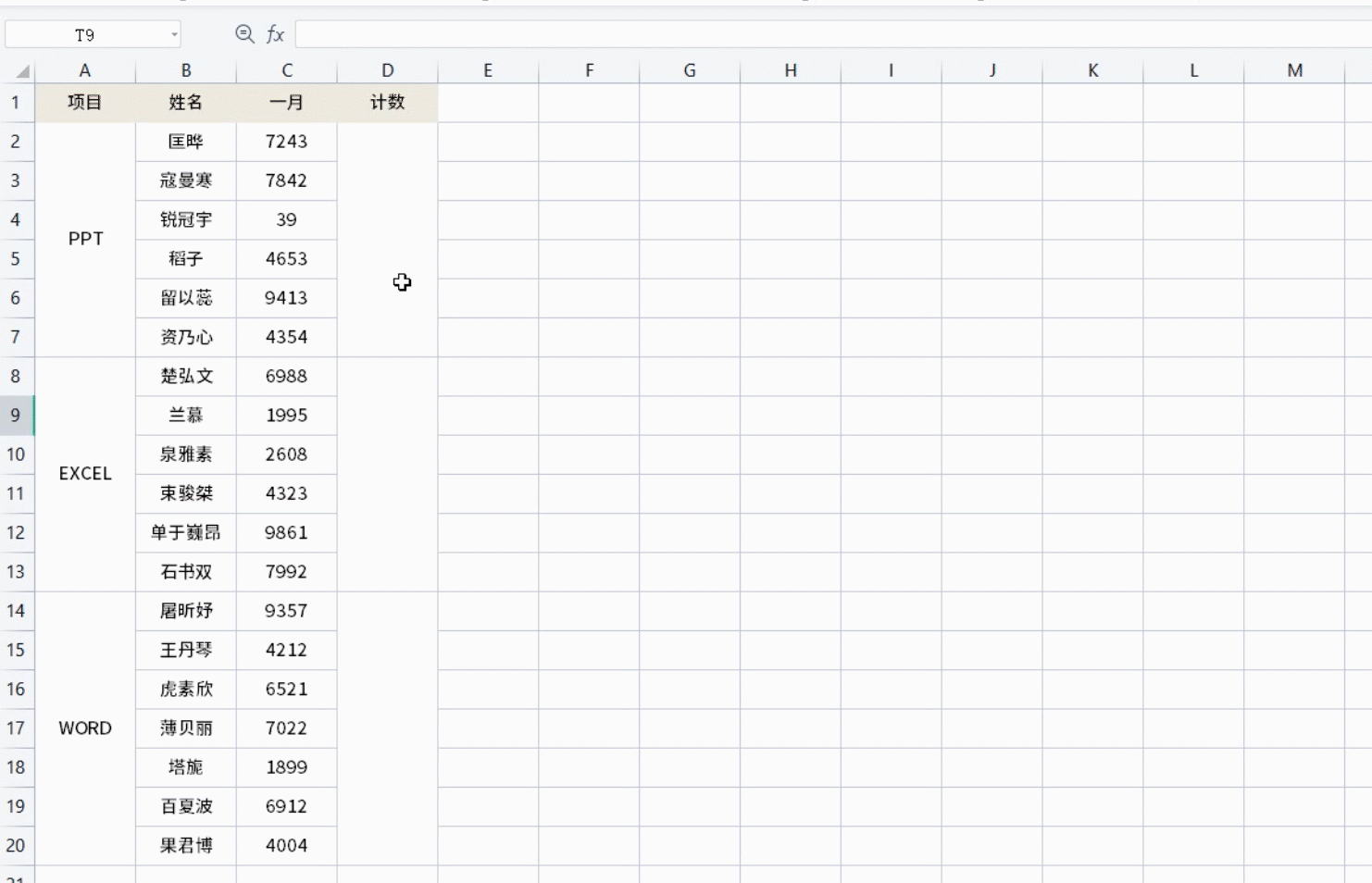Click the header cell 计数

(x=388, y=103)
